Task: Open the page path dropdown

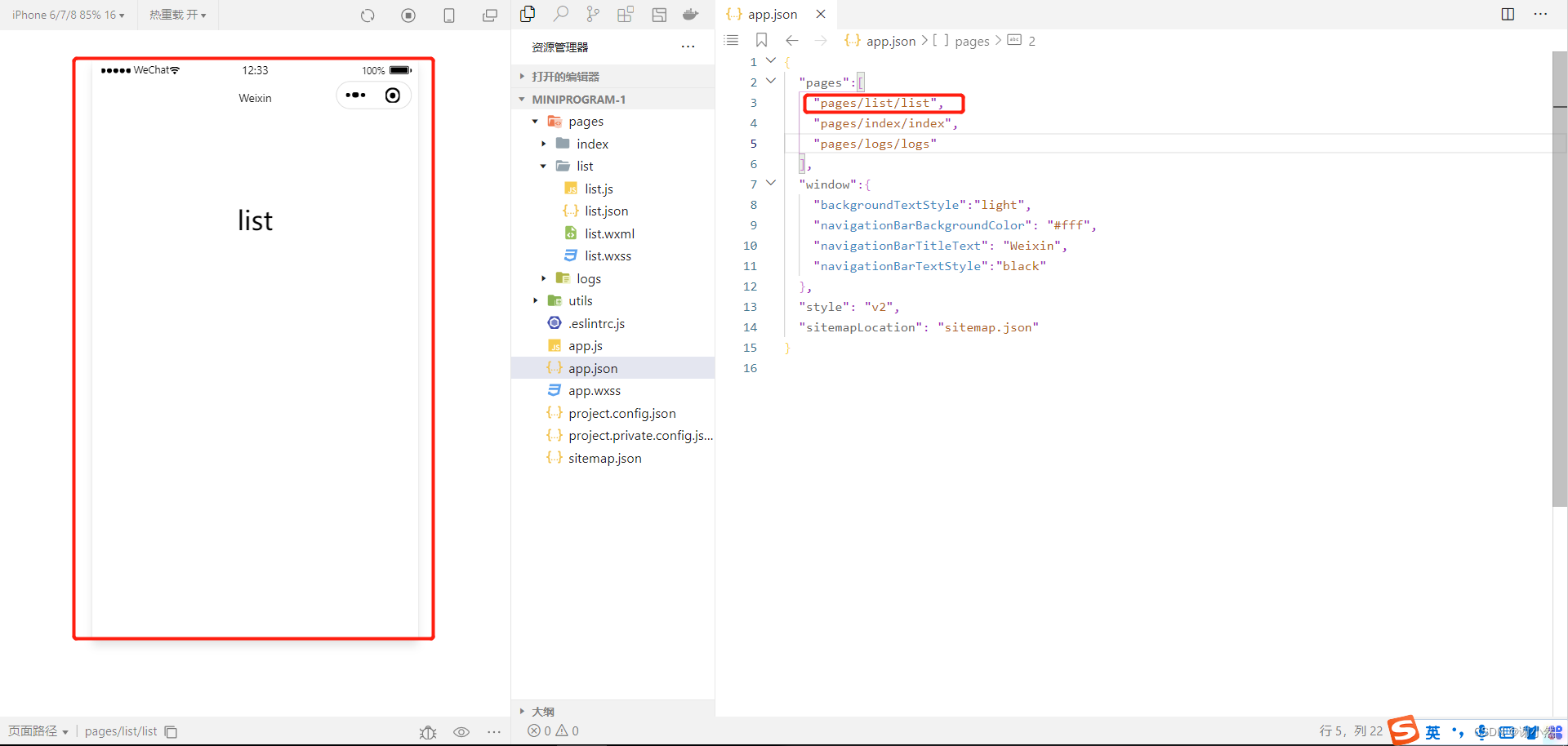Action: tap(38, 731)
